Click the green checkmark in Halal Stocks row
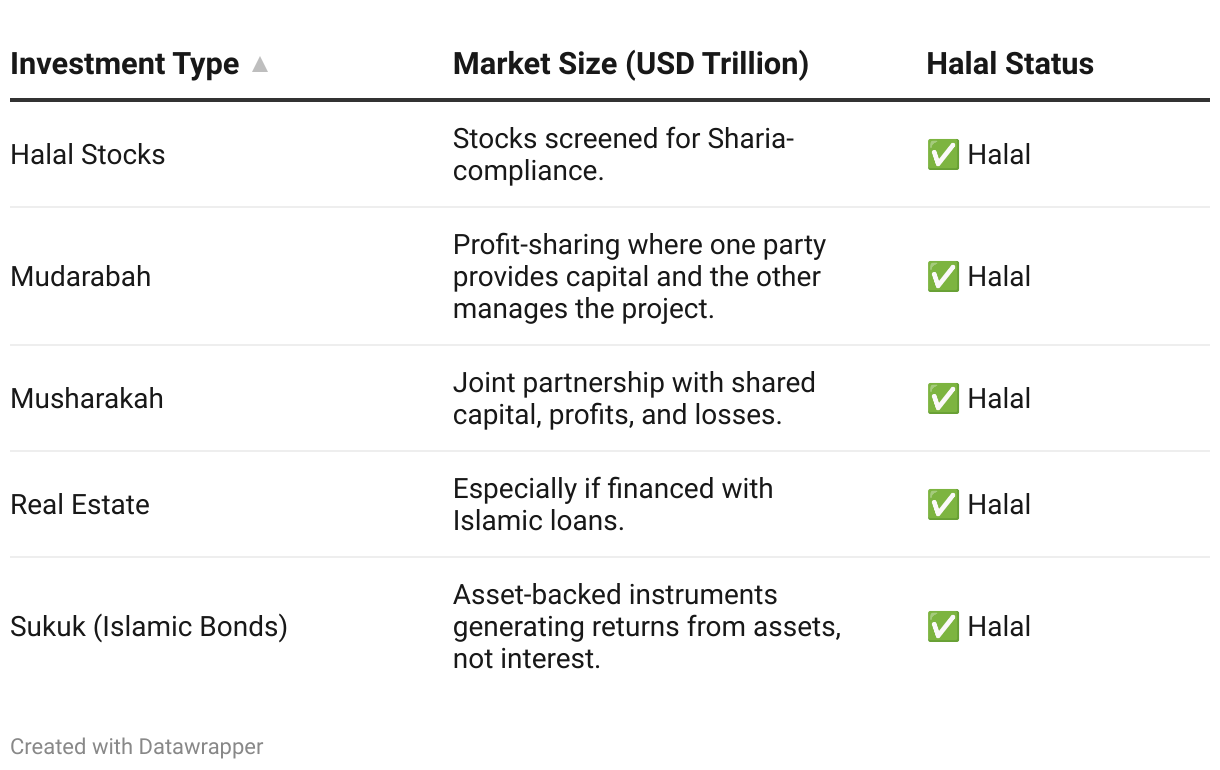Image resolution: width=1220 pixels, height=770 pixels. coord(943,155)
